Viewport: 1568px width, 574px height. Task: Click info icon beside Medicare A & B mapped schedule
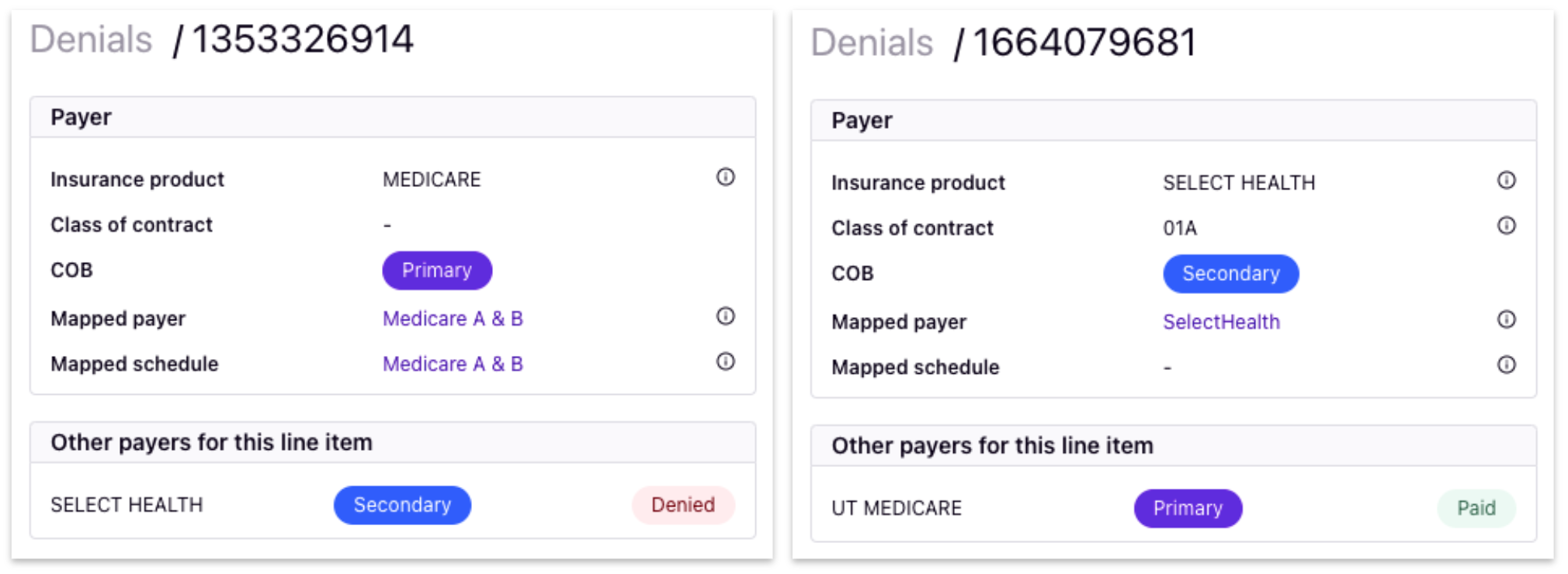tap(725, 361)
